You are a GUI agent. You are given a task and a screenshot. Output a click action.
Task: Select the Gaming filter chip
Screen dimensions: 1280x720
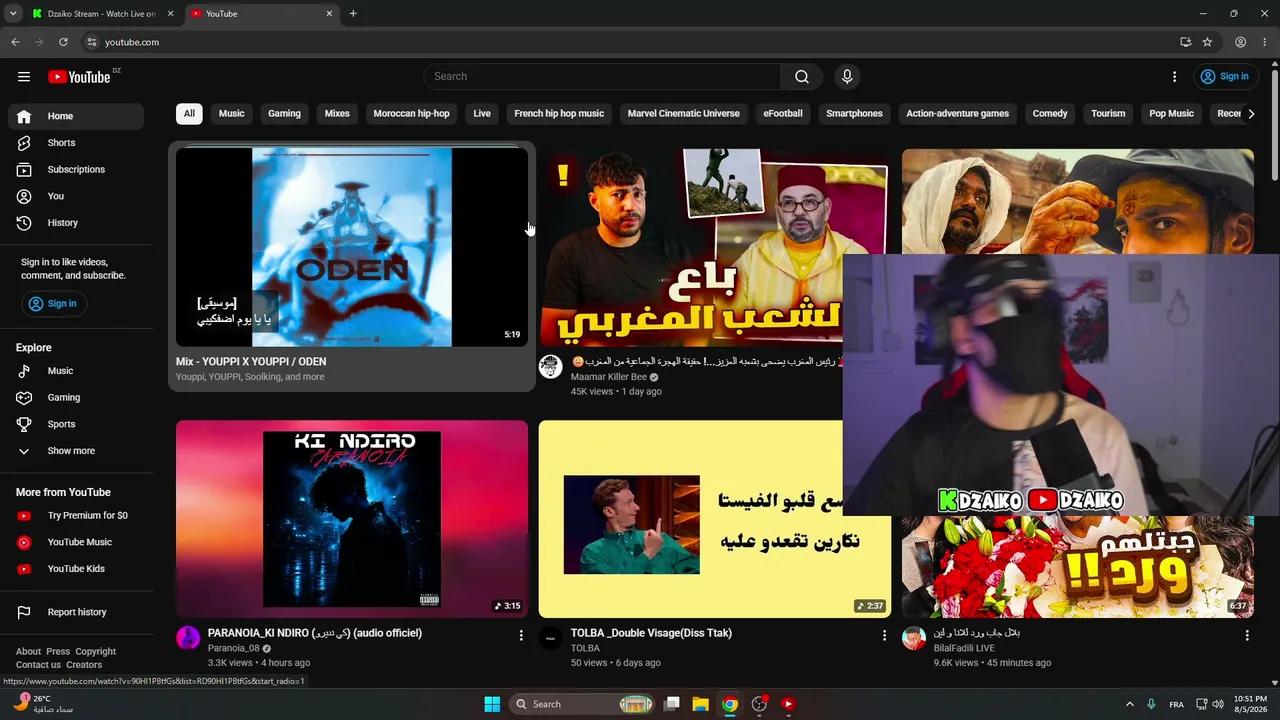click(284, 114)
